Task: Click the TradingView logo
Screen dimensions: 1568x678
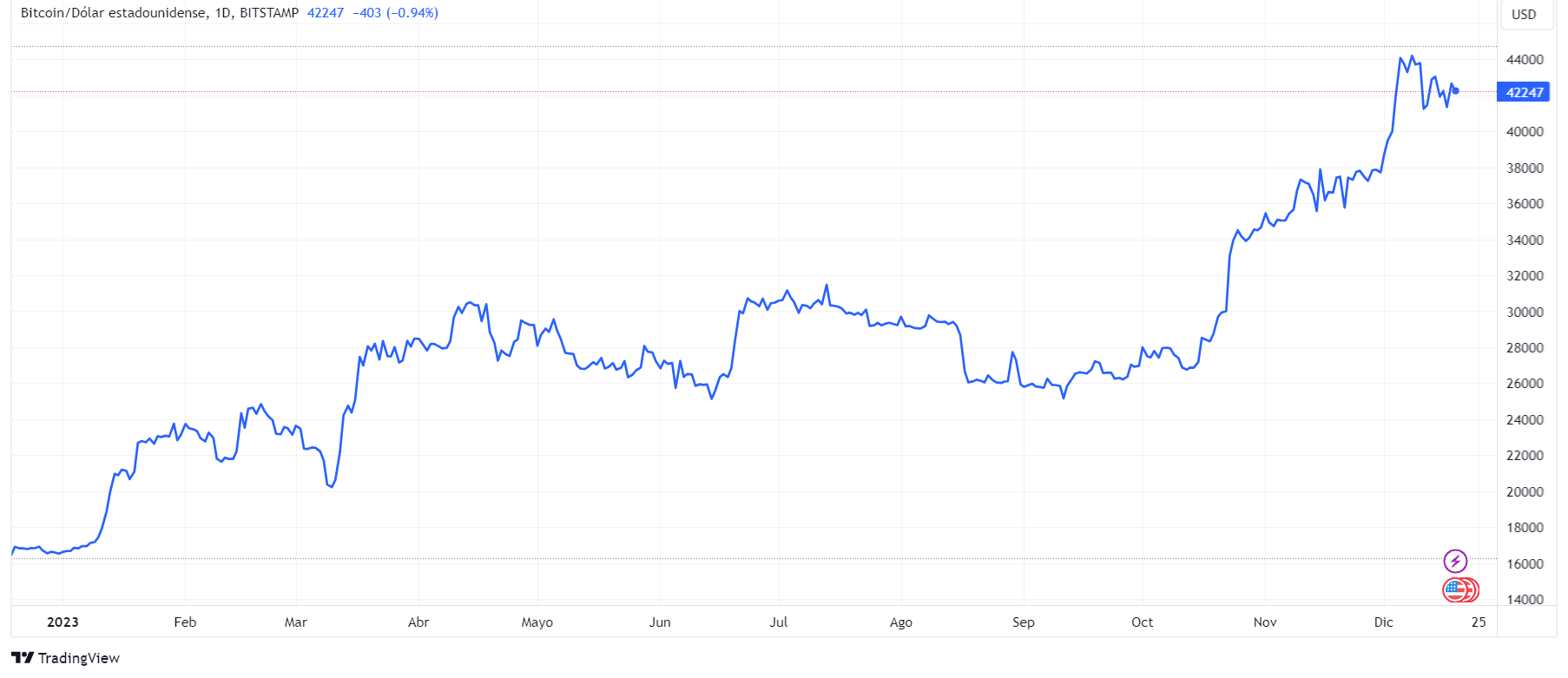Action: tap(65, 657)
